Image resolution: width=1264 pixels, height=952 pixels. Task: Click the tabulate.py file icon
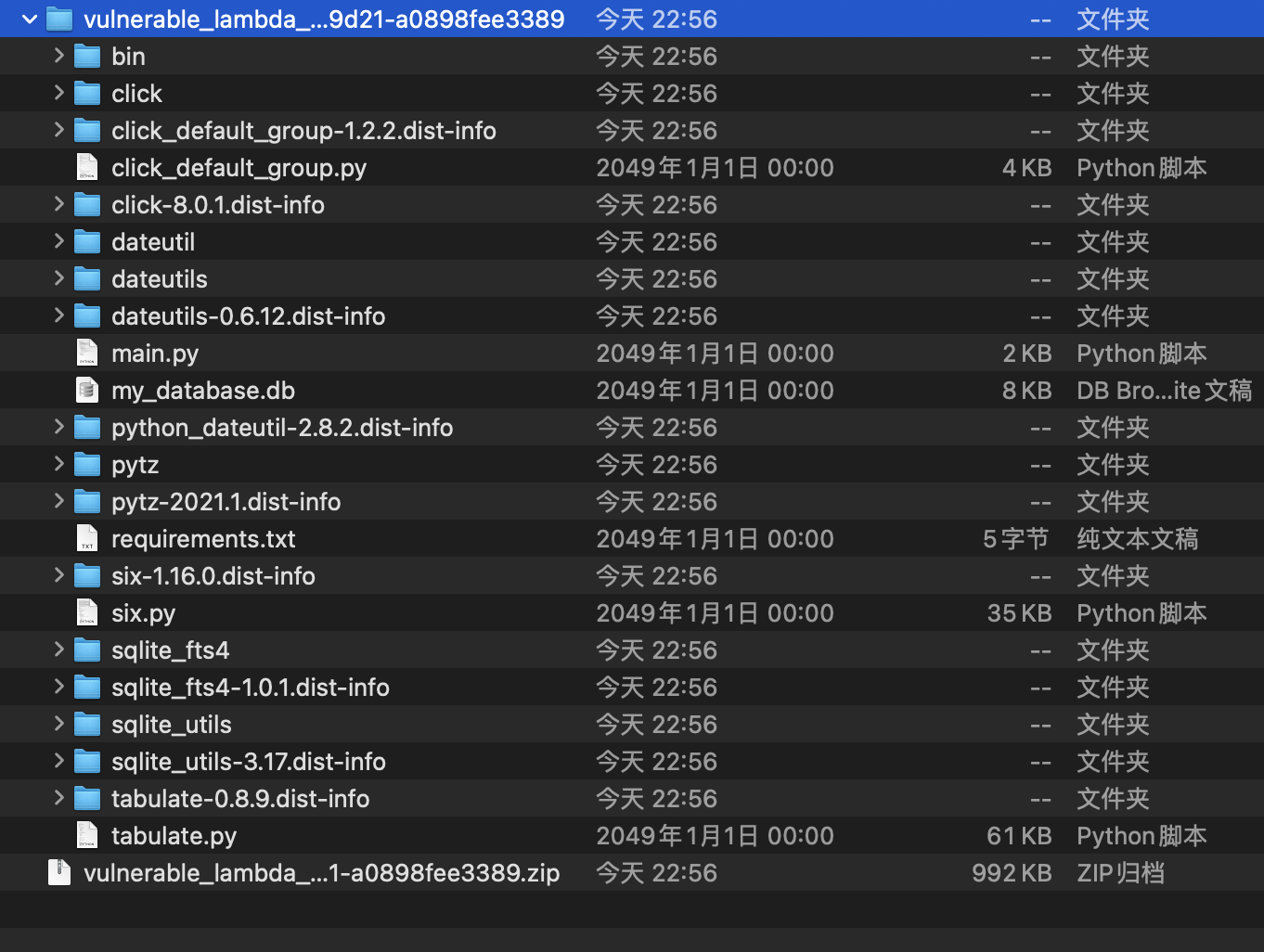[87, 836]
